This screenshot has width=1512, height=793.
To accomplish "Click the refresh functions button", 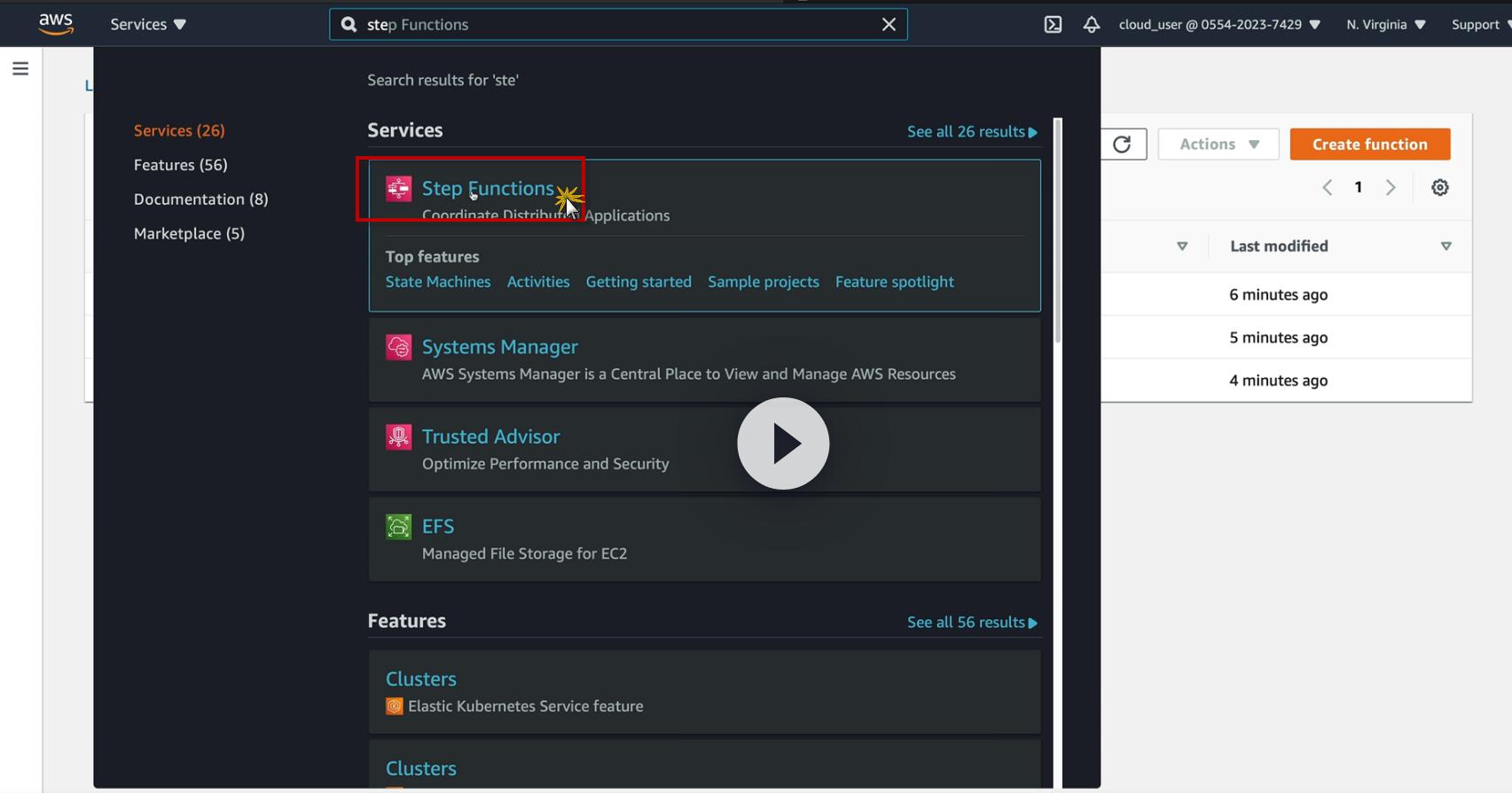I will (1122, 145).
